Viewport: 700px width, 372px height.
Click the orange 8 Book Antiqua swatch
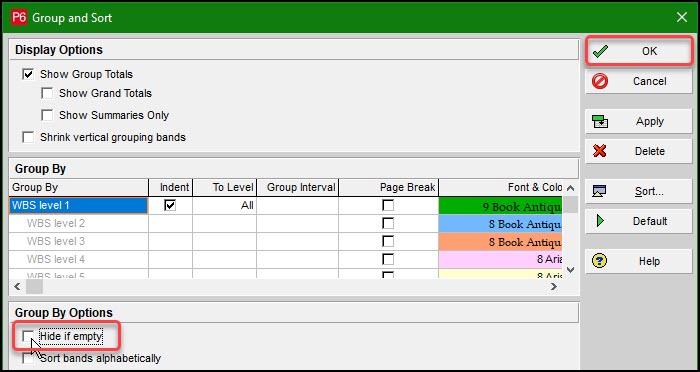[500, 242]
